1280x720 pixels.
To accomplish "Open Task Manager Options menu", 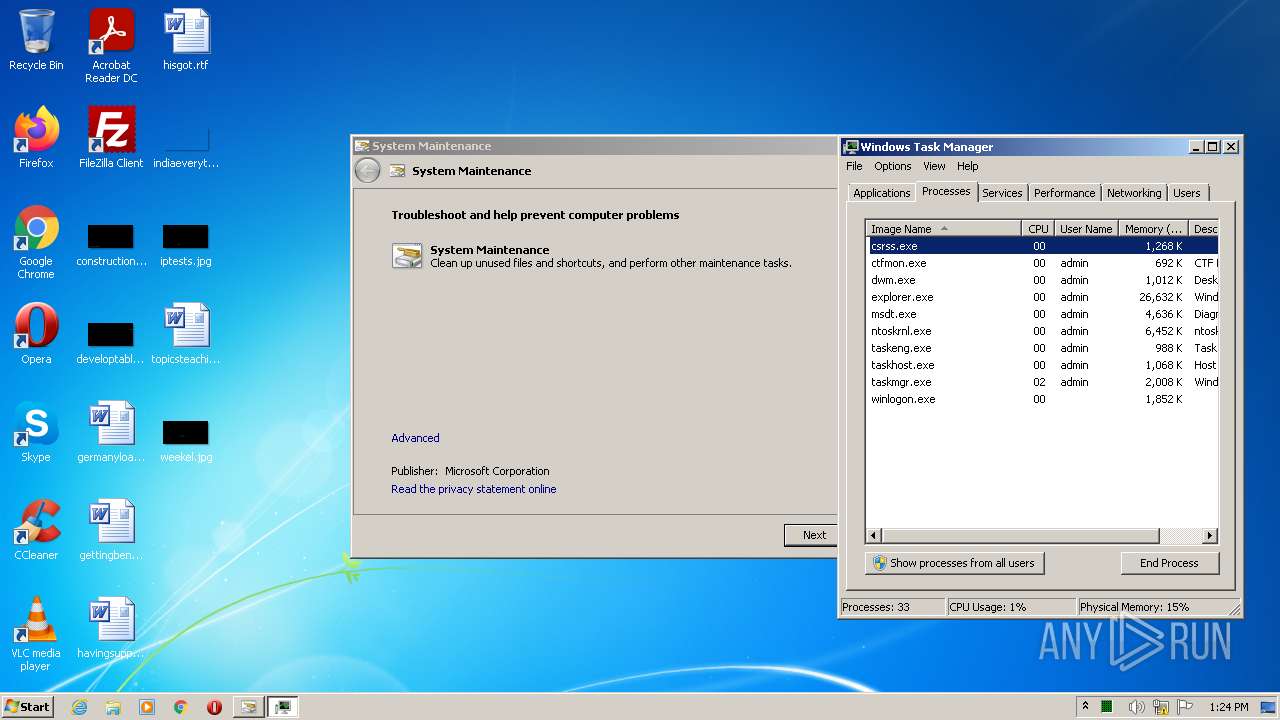I will click(893, 166).
